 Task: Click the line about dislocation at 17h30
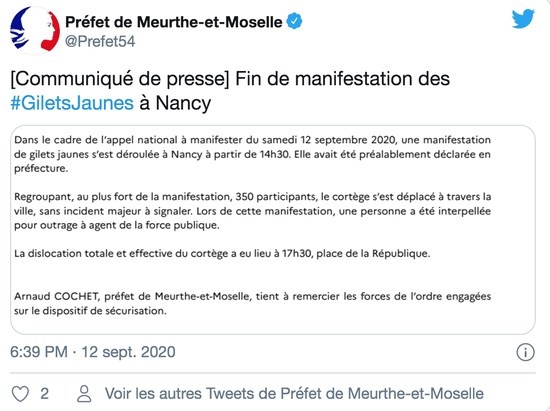222,254
